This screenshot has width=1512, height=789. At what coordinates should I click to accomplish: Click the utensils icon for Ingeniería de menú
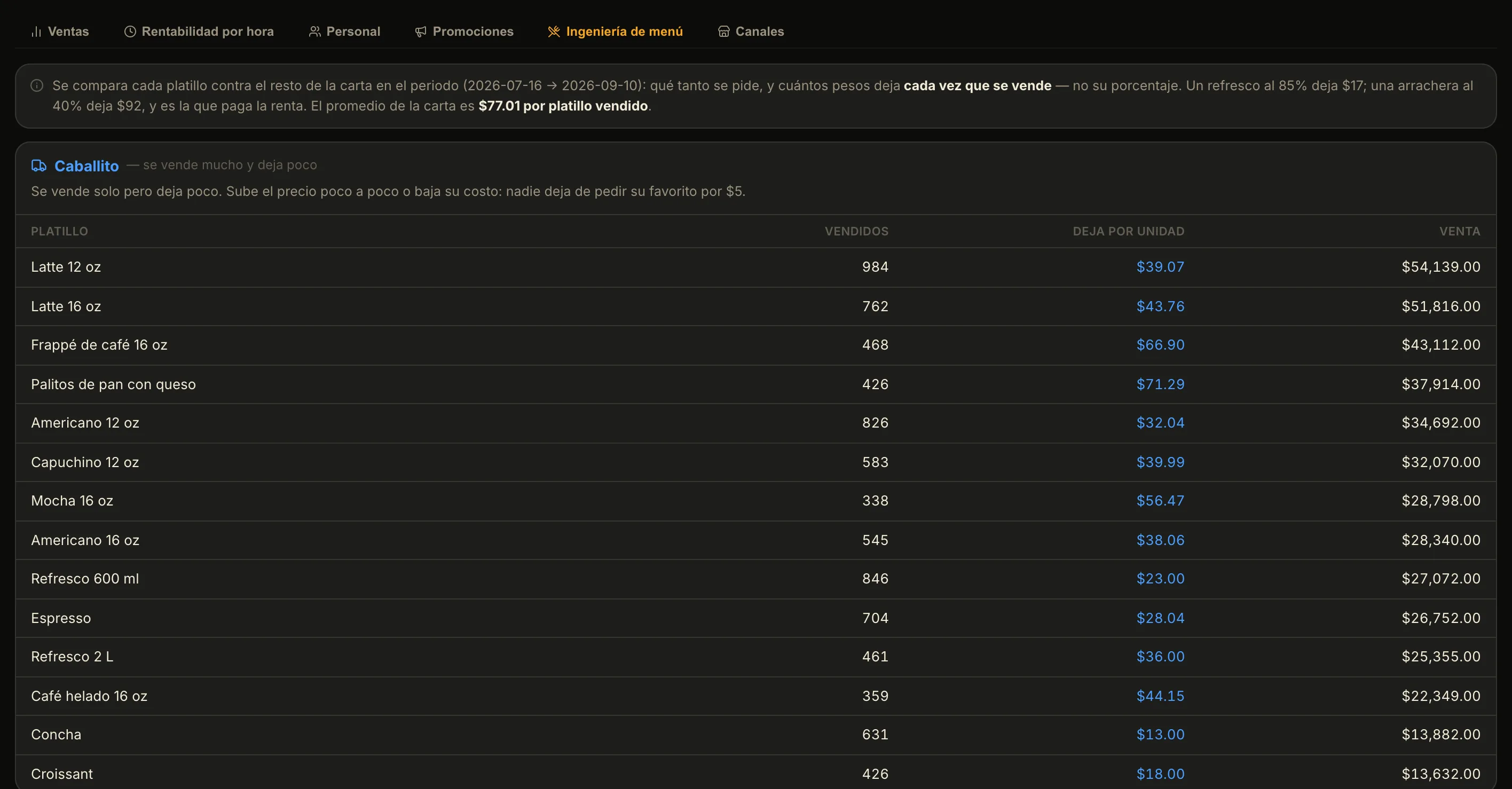(x=554, y=31)
